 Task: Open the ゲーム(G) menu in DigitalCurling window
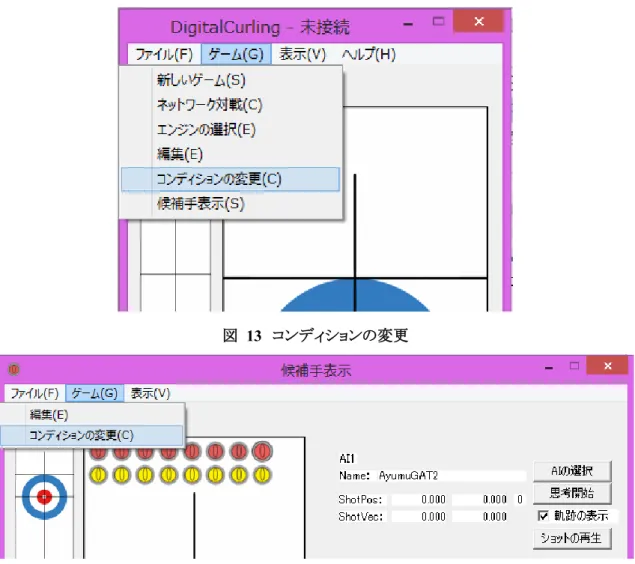click(x=236, y=54)
